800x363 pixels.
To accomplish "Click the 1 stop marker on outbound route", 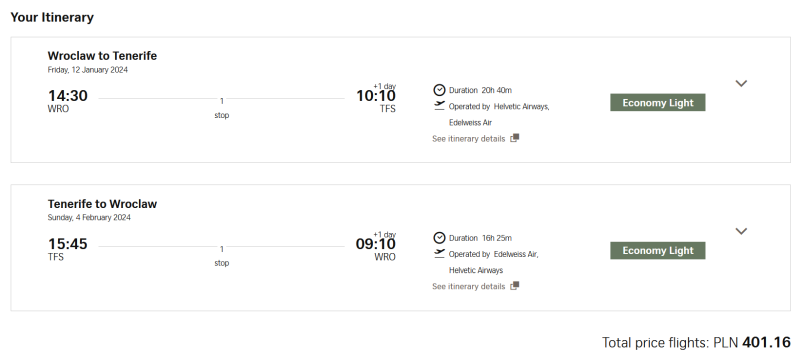I will click(x=221, y=108).
